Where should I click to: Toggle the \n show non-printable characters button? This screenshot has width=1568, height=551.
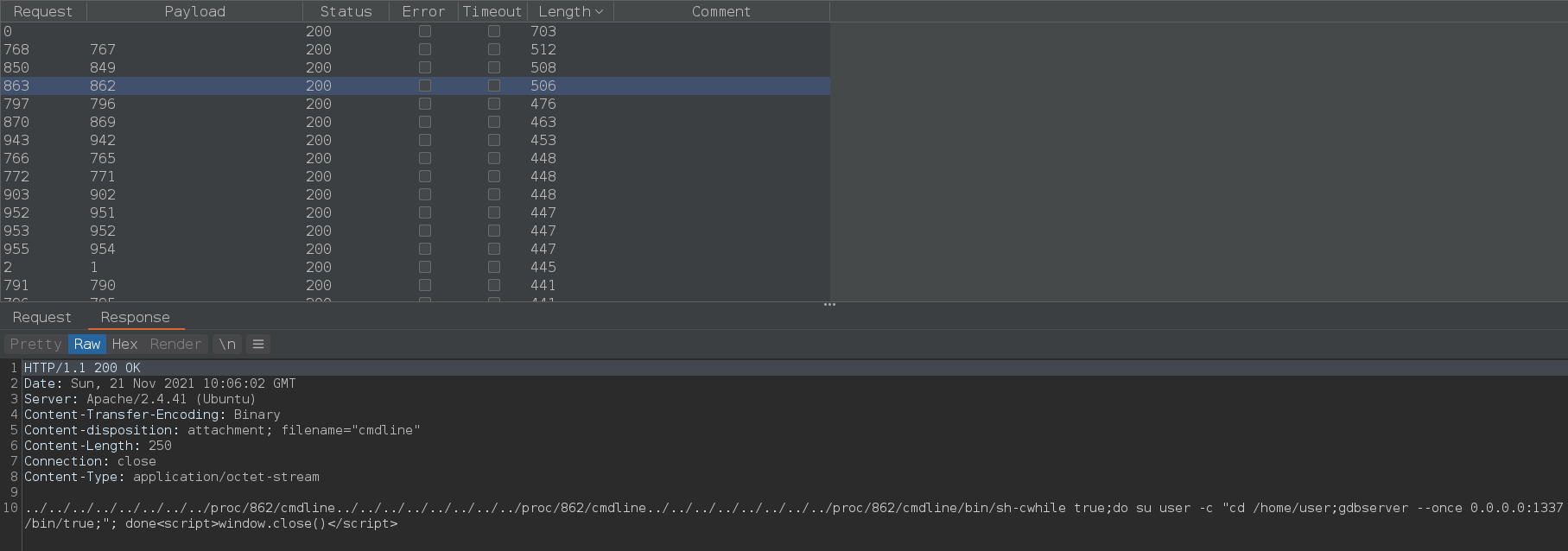(227, 344)
